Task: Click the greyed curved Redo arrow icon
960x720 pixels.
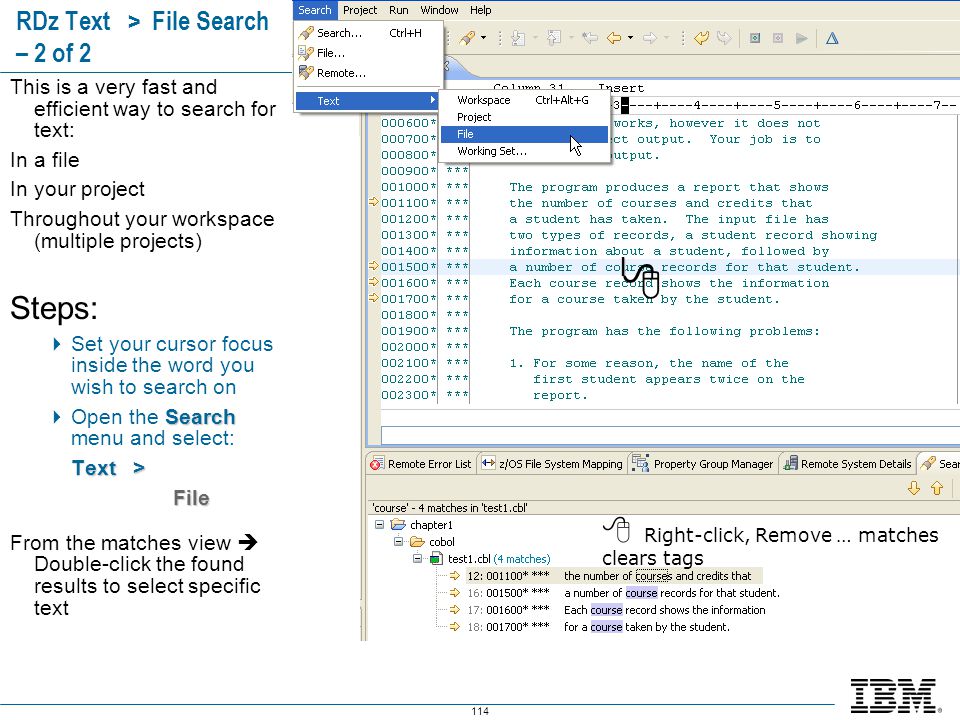Action: [724, 38]
